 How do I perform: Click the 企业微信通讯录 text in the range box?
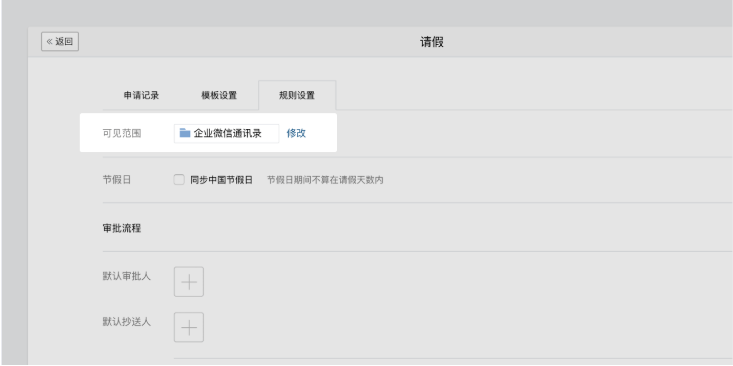[228, 133]
